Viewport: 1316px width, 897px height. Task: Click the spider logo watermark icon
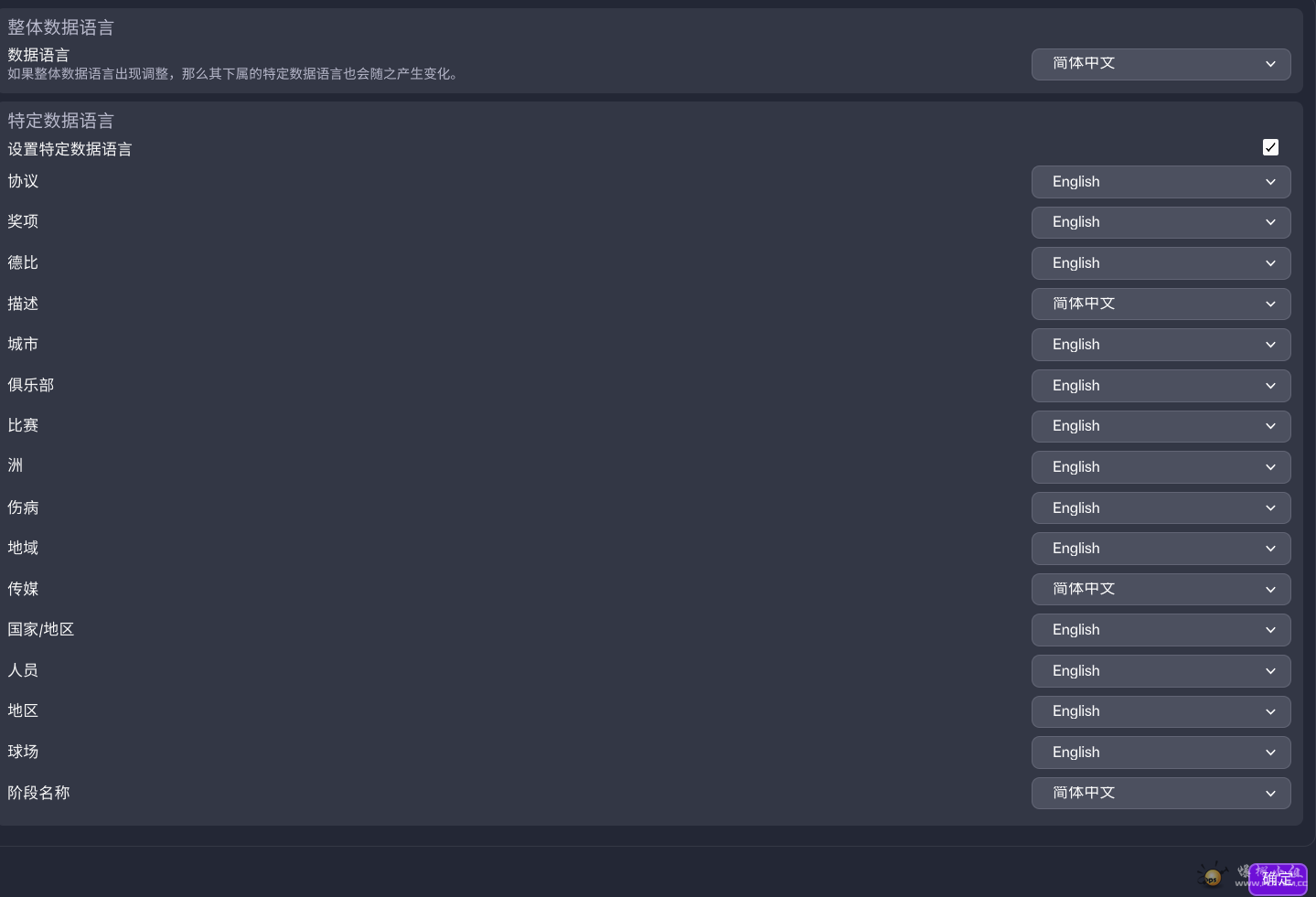tap(1213, 877)
